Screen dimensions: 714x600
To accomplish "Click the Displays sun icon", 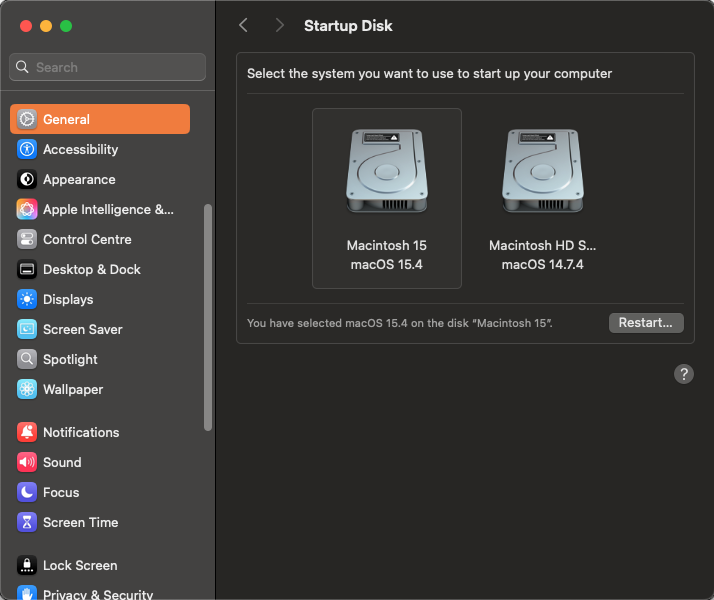I will (27, 300).
